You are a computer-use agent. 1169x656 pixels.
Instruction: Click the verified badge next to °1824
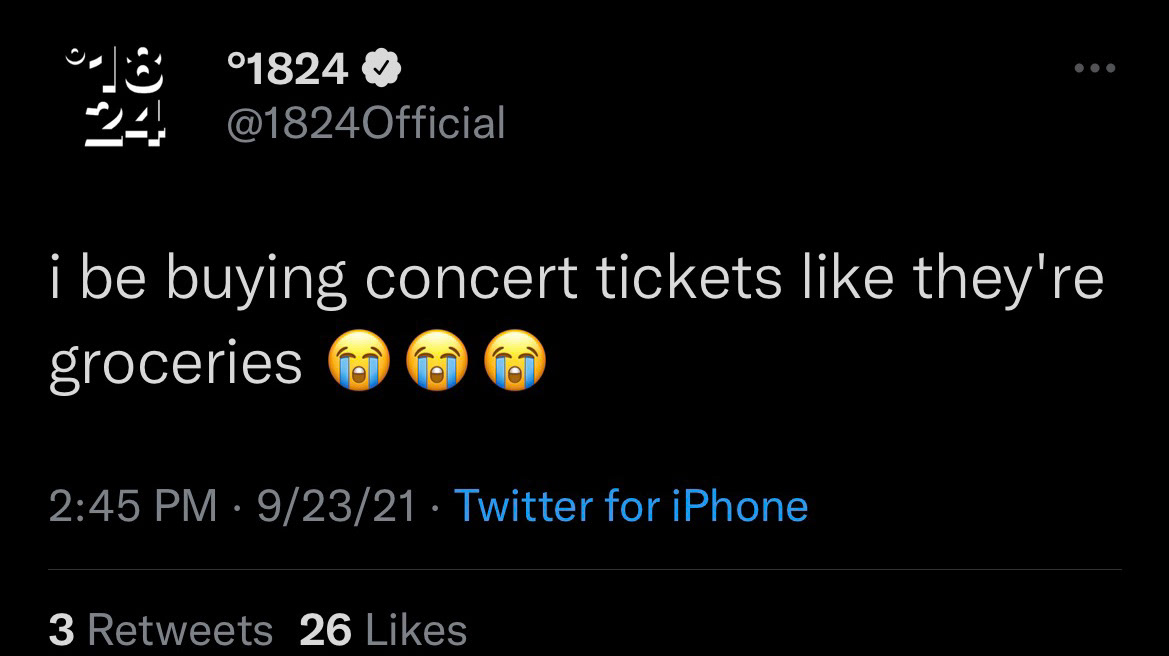click(x=381, y=69)
